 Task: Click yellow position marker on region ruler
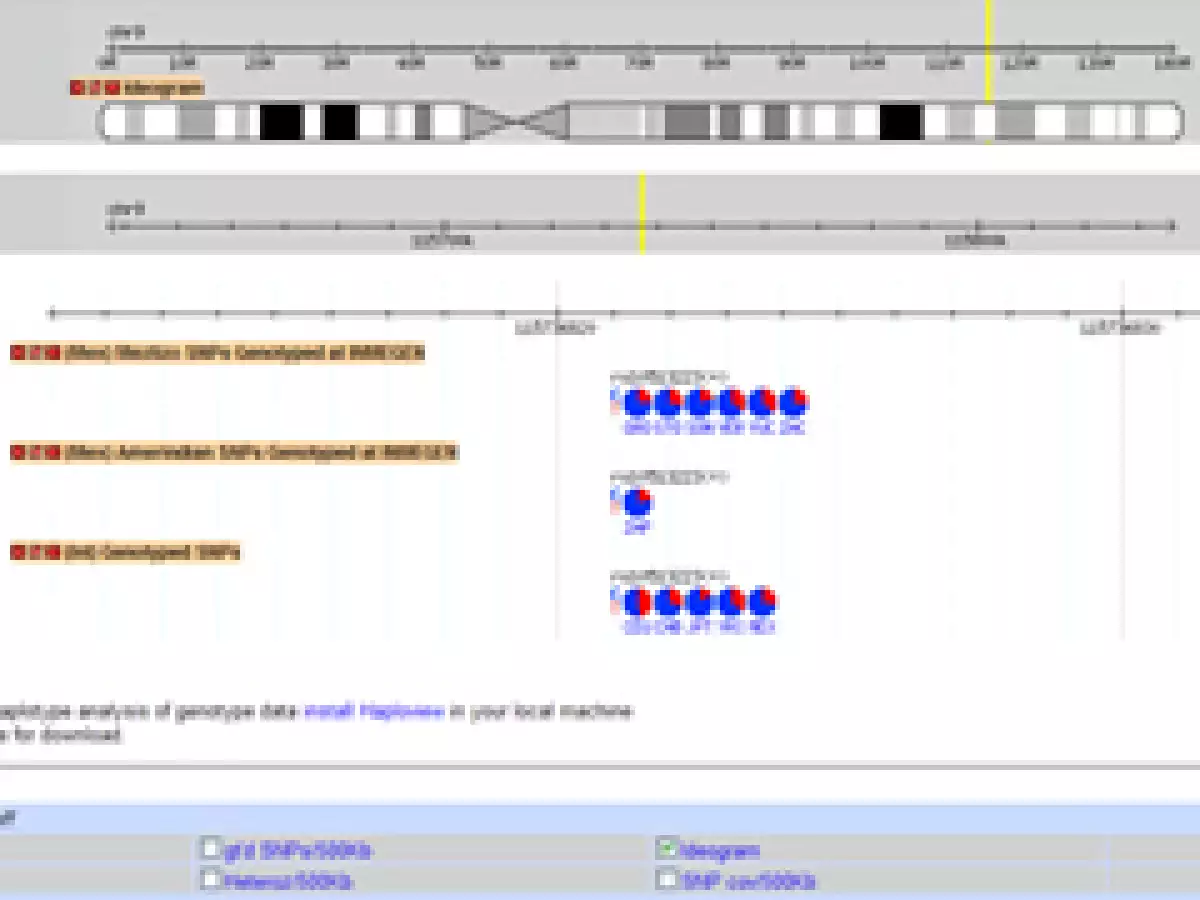click(642, 214)
